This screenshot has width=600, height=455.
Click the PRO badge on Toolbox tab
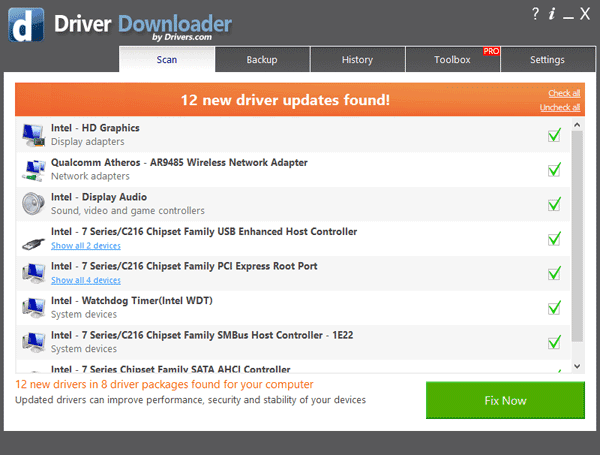click(491, 51)
